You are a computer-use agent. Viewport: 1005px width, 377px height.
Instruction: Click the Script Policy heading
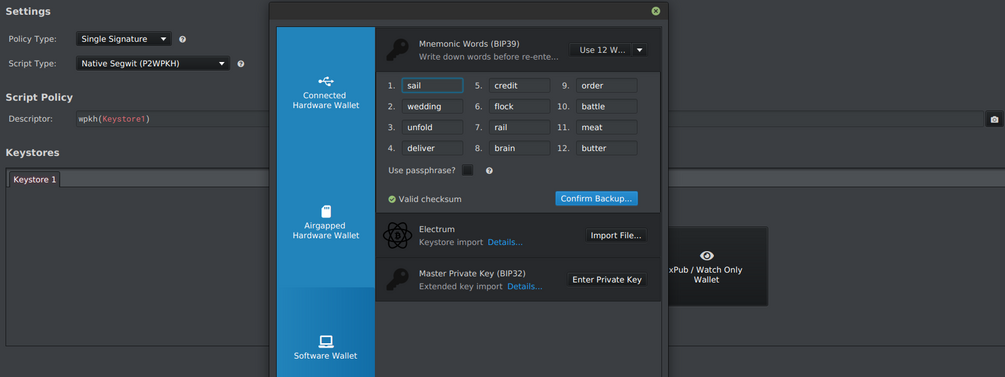(39, 97)
